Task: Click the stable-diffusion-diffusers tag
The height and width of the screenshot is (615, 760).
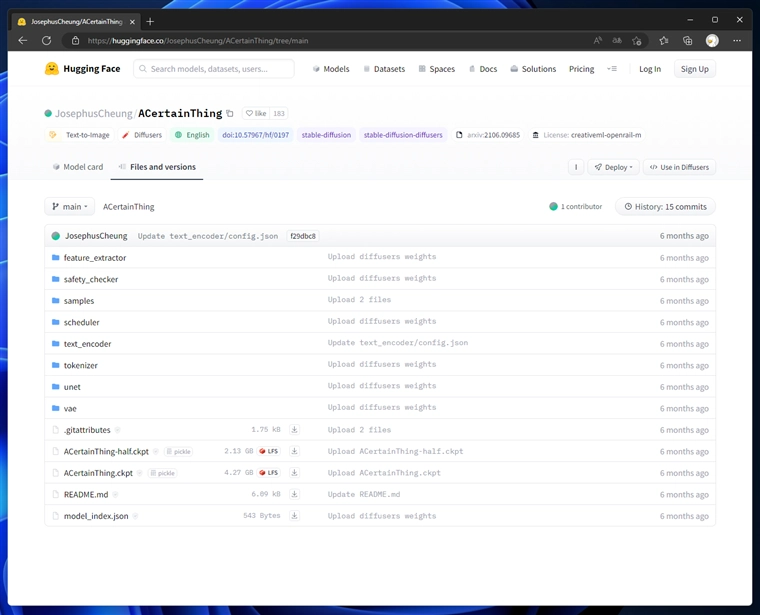Action: coord(403,135)
